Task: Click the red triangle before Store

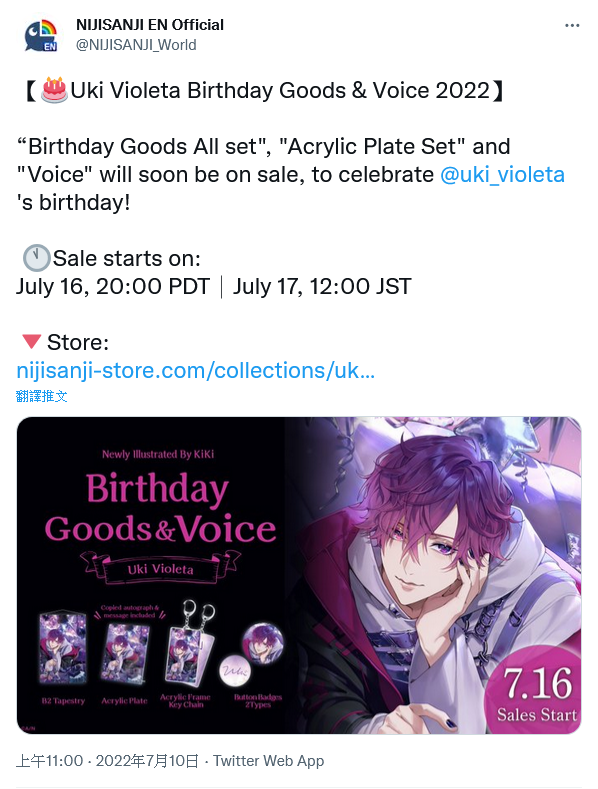Action: (x=31, y=342)
